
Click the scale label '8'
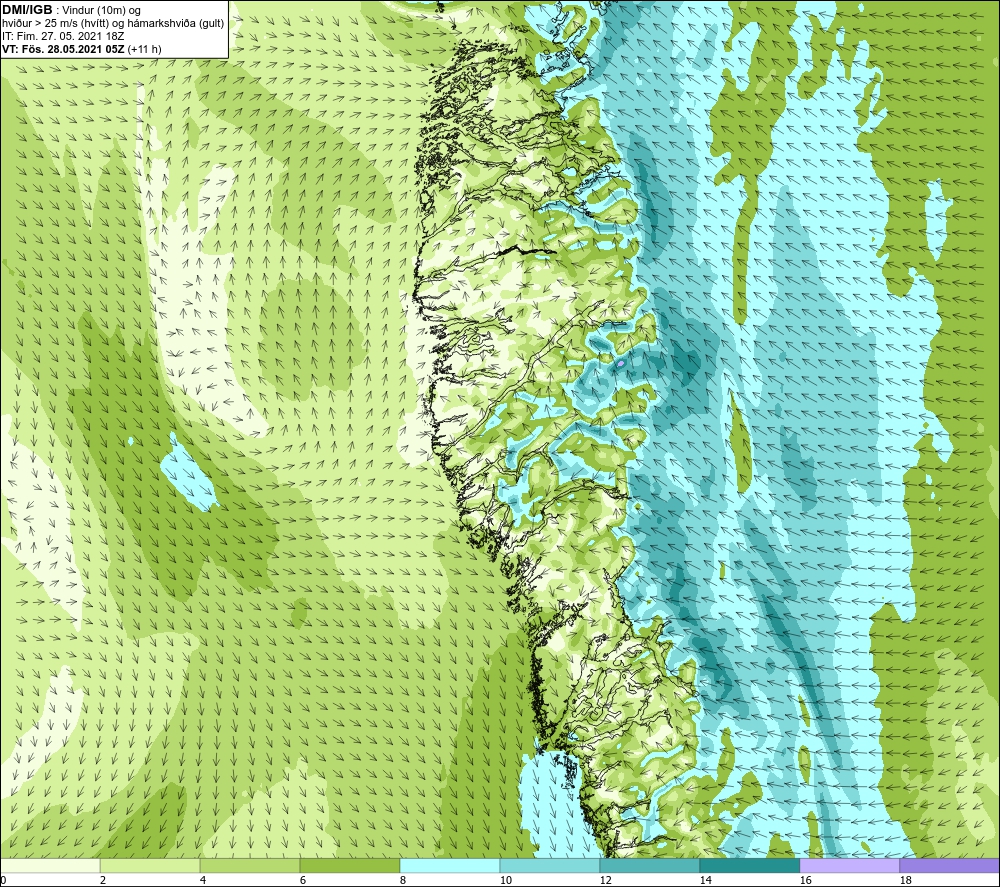(x=402, y=881)
